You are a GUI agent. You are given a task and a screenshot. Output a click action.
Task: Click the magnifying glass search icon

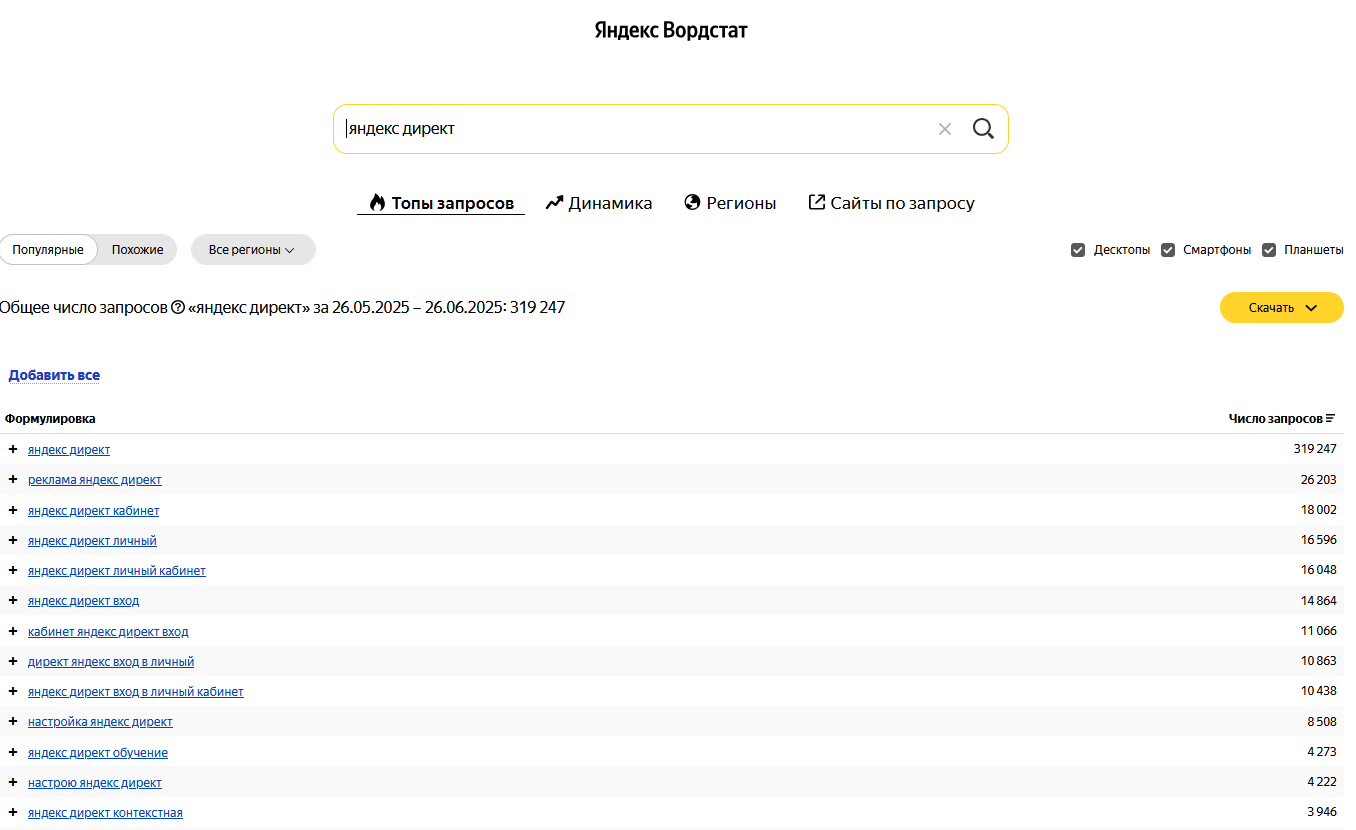(983, 129)
